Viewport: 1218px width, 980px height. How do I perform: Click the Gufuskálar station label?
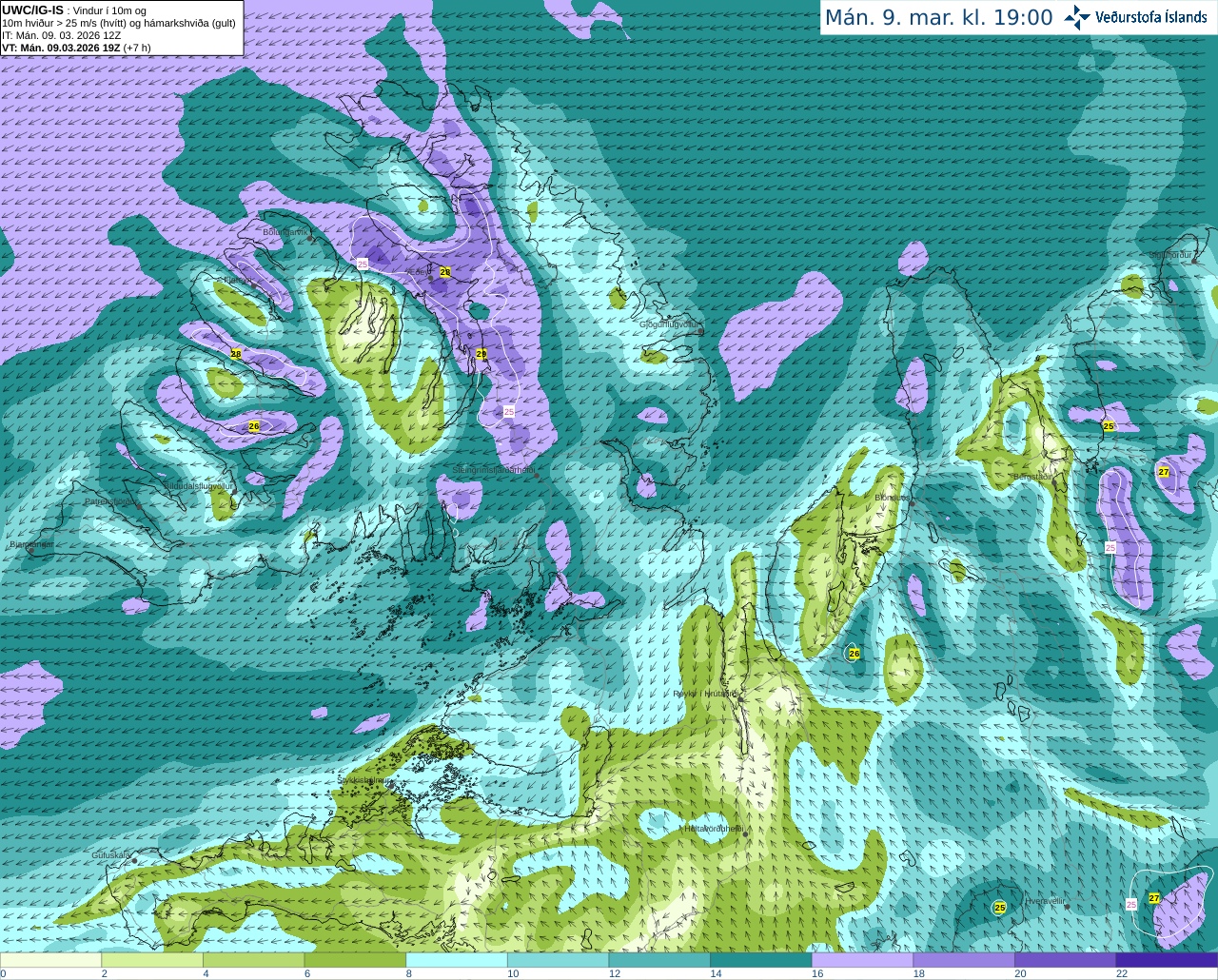[x=110, y=855]
